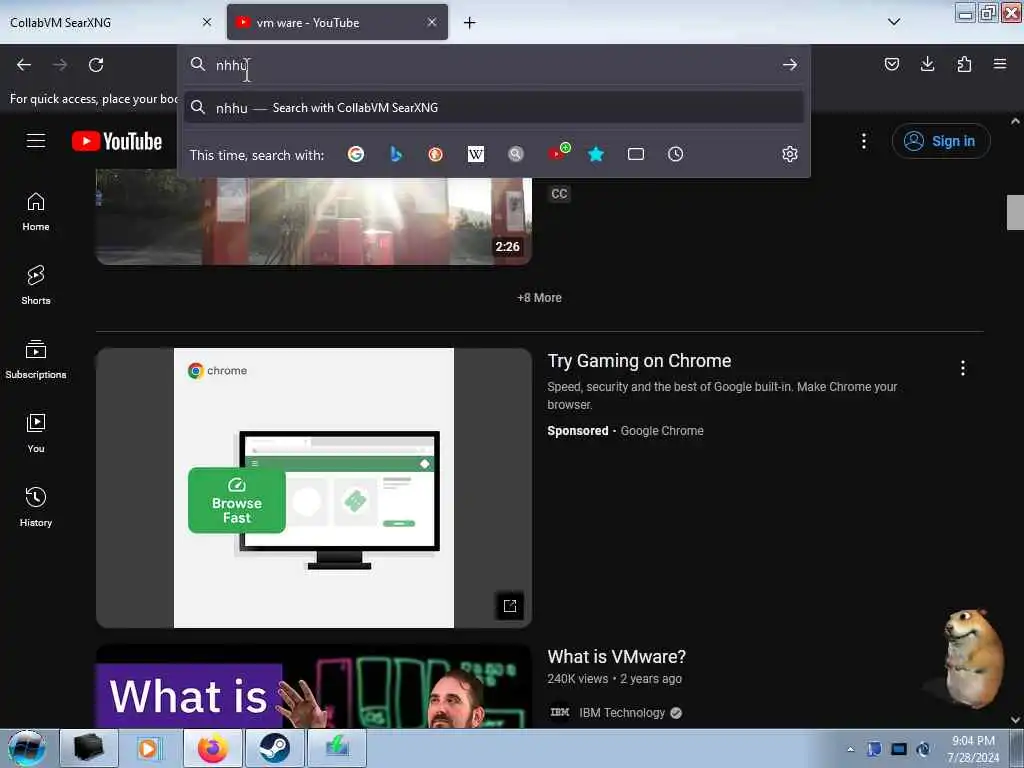
Task: Click the page scrollbar thumb
Action: 1015,212
